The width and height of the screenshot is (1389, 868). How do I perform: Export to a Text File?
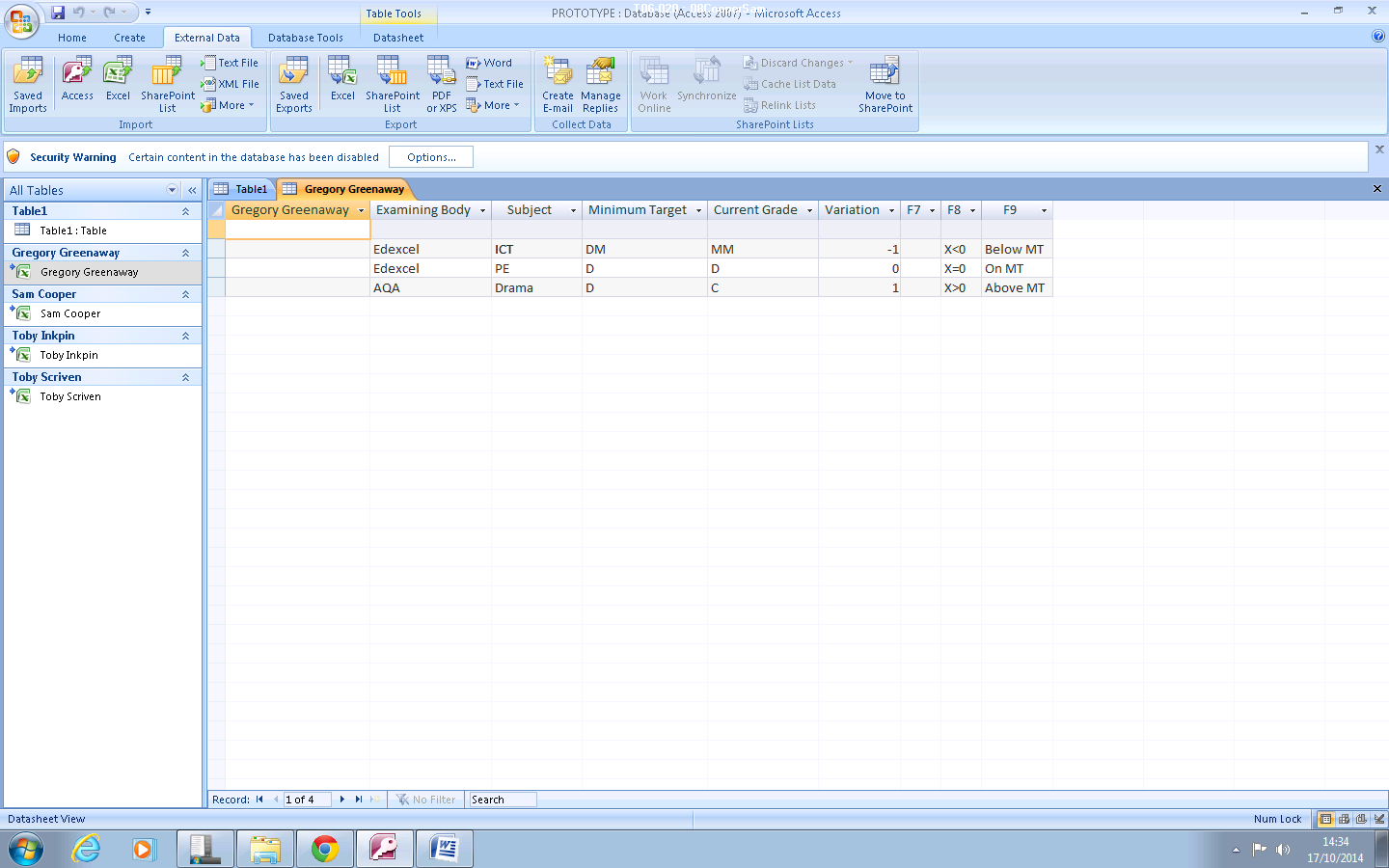click(495, 84)
